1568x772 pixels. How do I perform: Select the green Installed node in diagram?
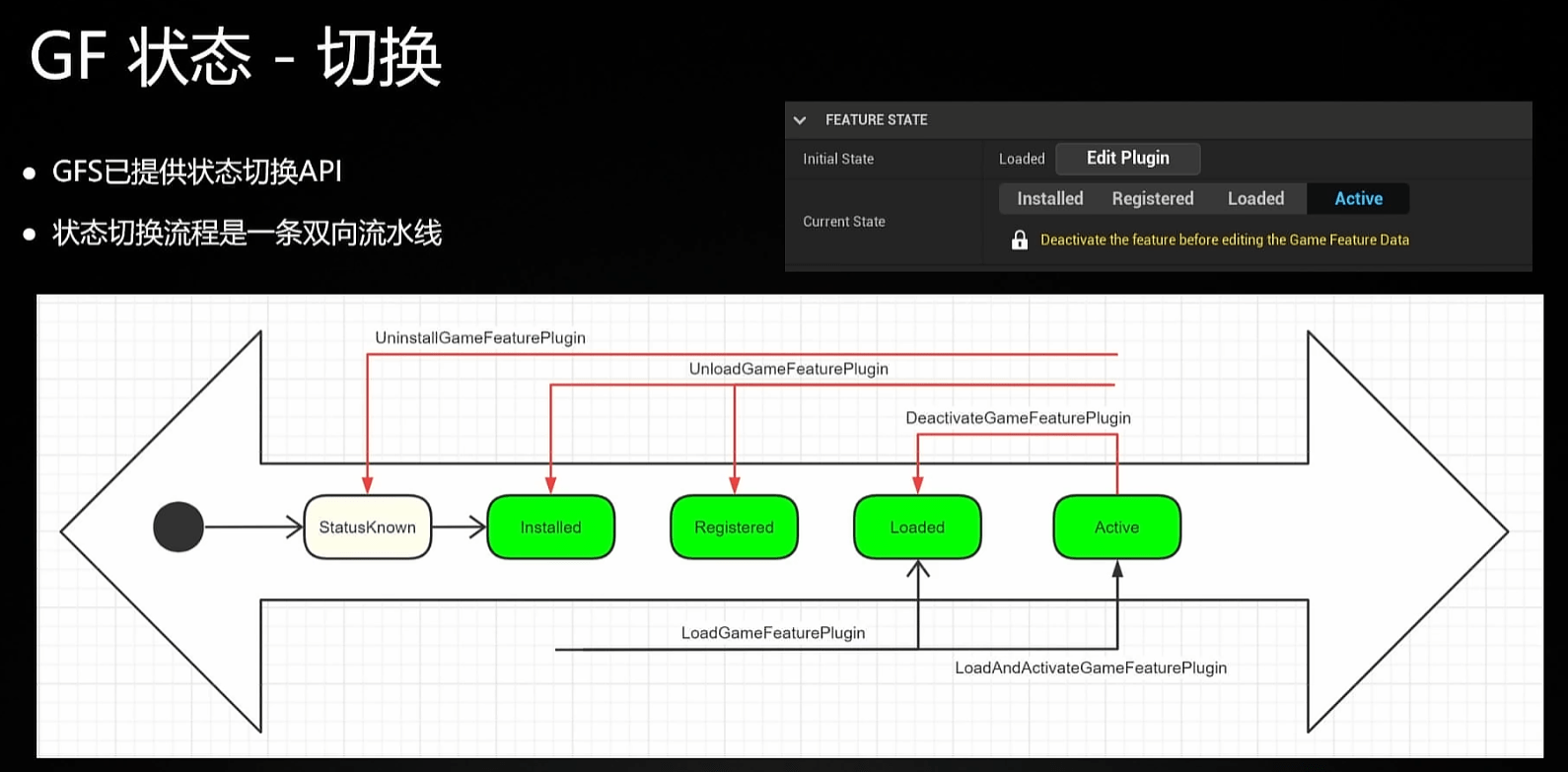pyautogui.click(x=550, y=527)
